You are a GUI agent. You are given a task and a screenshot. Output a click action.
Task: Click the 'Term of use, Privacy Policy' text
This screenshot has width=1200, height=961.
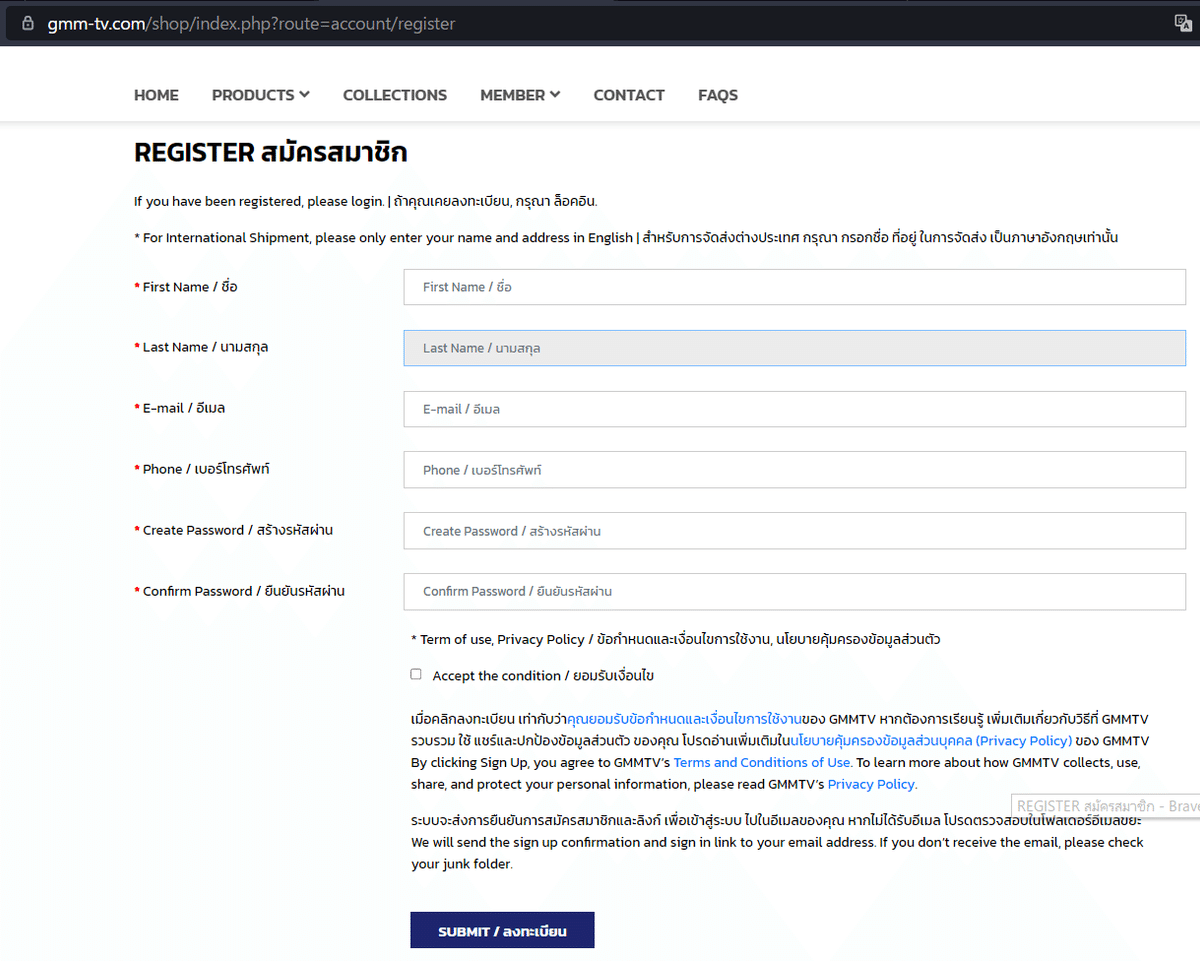[x=676, y=639]
